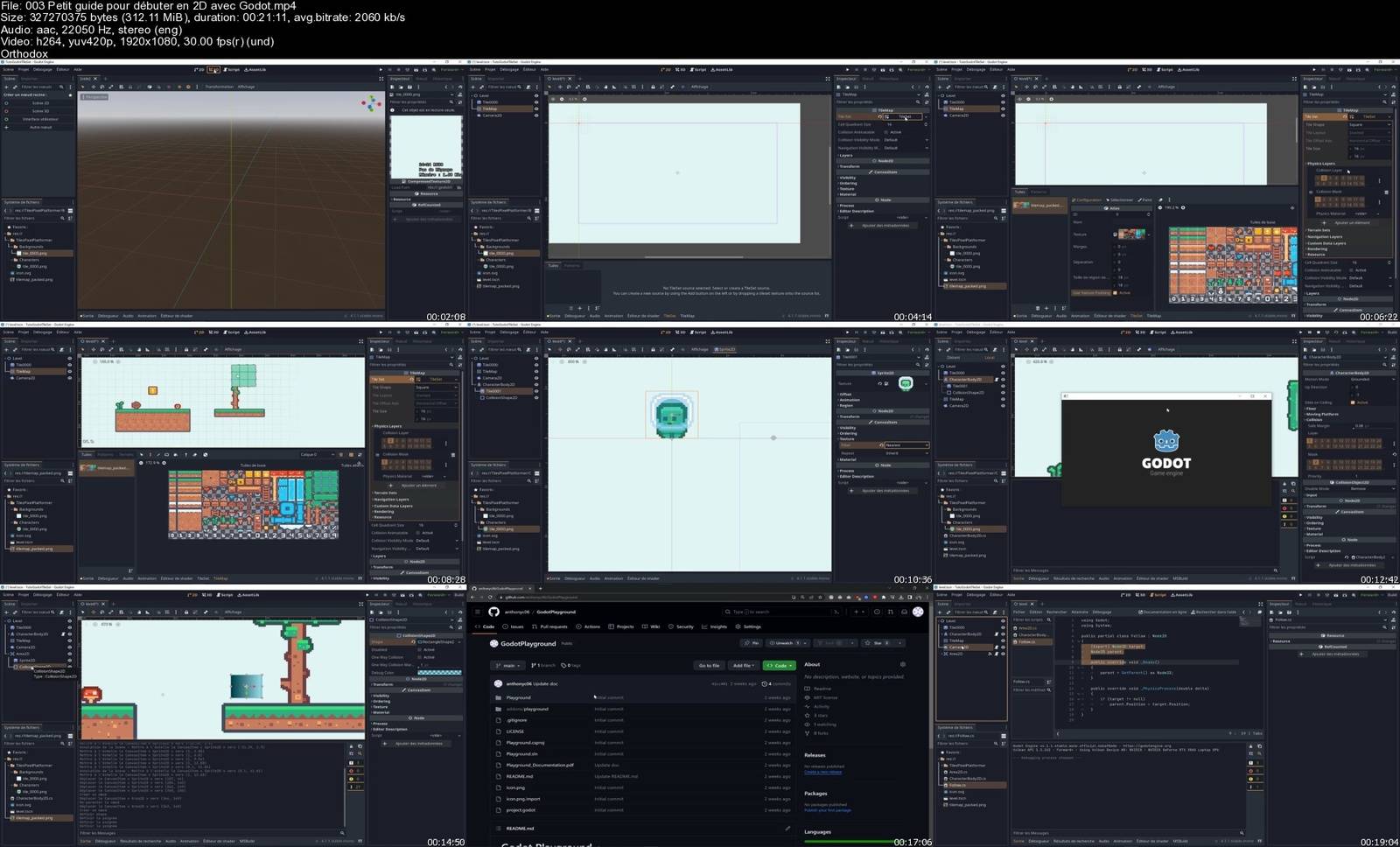
Task: Open the green Code dropdown in GitHub frame
Action: click(780, 665)
